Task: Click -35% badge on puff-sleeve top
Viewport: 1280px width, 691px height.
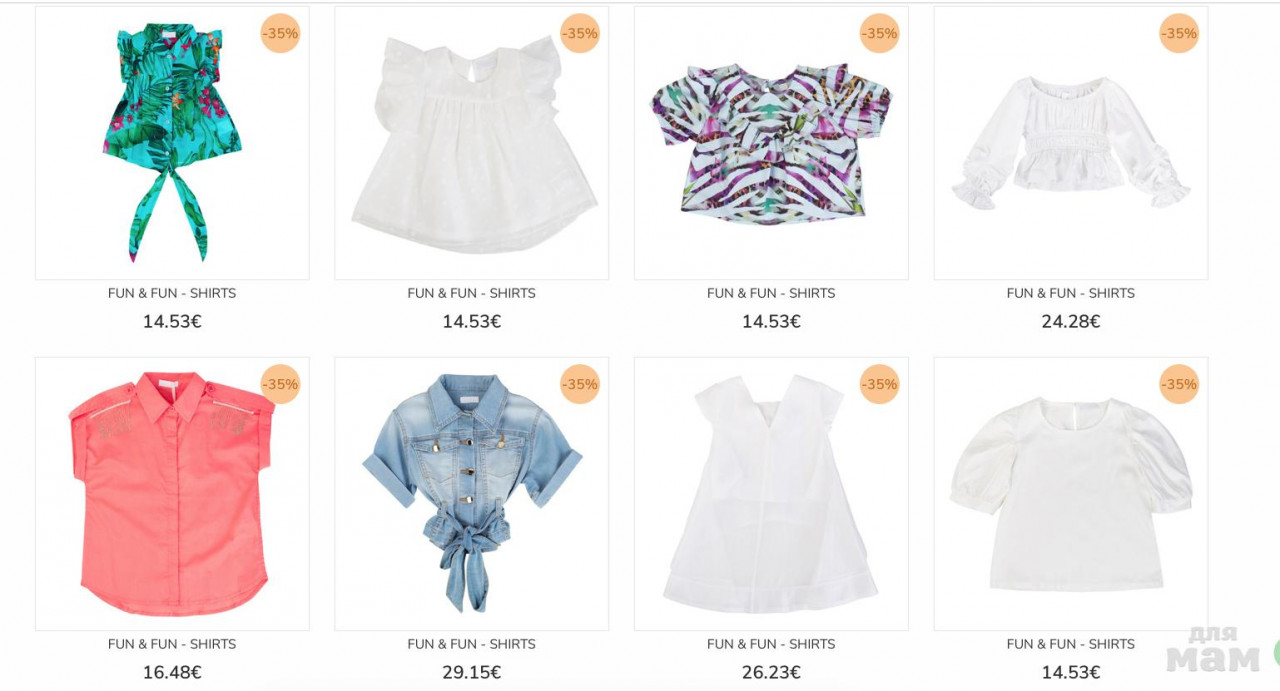Action: click(1179, 384)
